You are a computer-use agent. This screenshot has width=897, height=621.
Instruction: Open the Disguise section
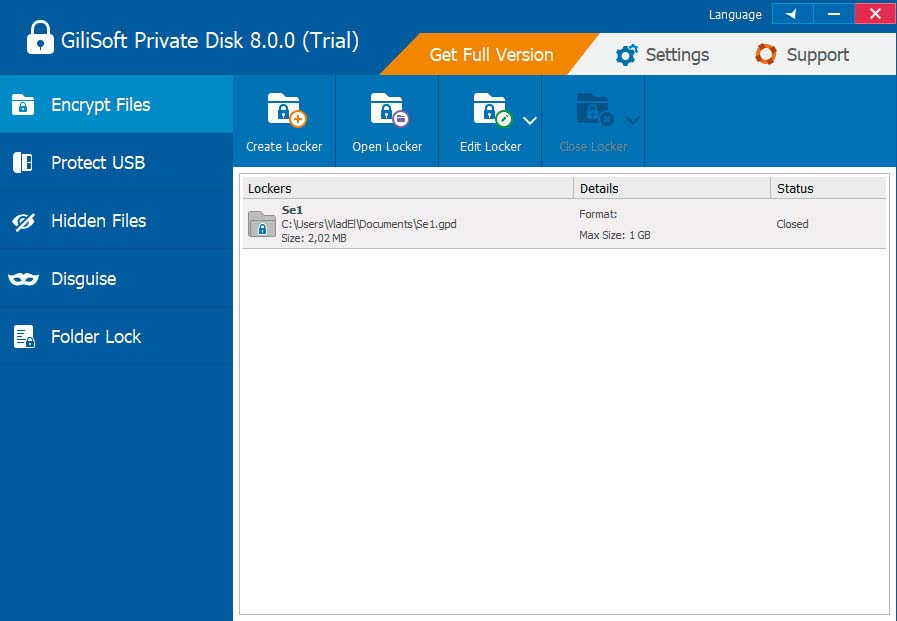[116, 278]
